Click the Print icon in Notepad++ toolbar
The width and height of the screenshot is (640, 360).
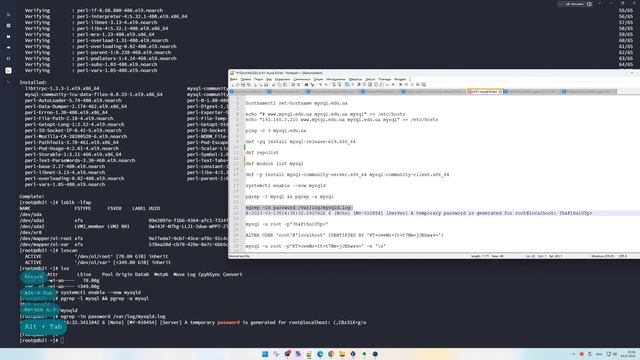266,84
